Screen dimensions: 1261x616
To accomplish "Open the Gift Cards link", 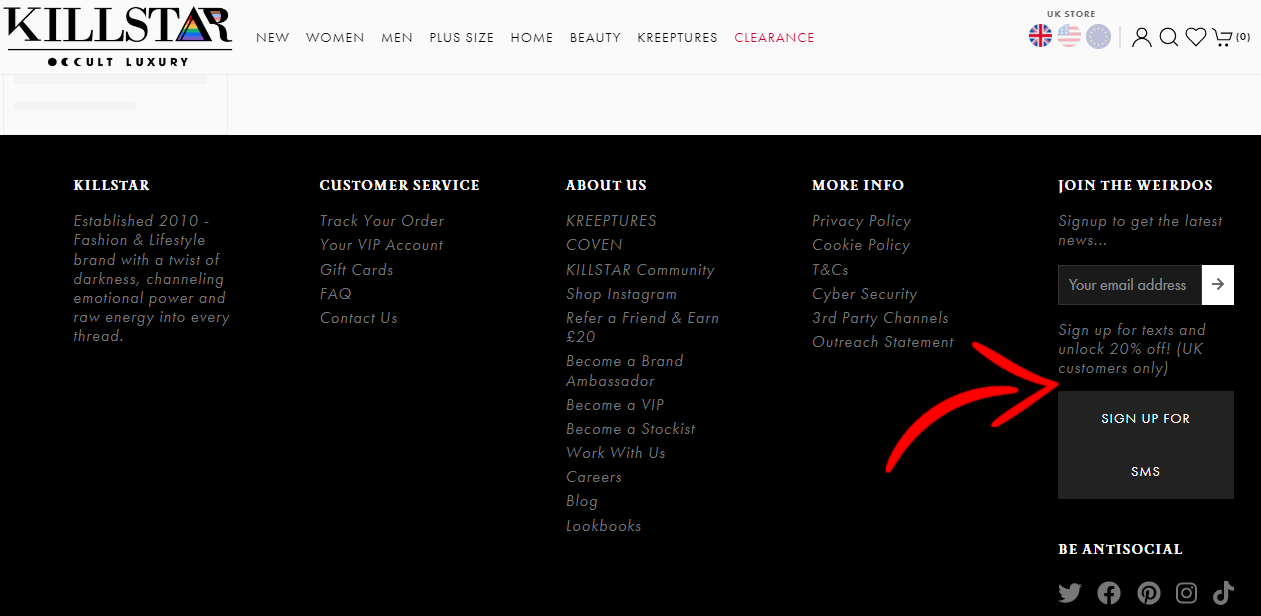I will [356, 270].
